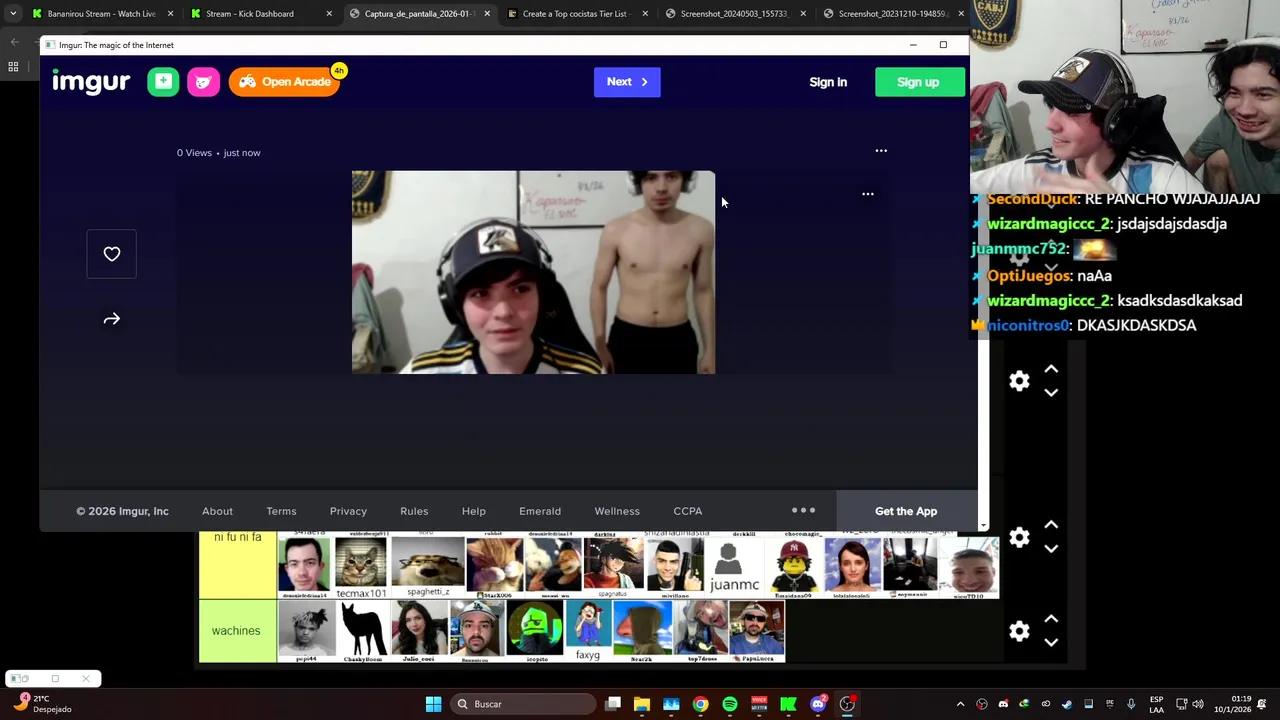Move wachines row down
1280x720 pixels.
pyautogui.click(x=1051, y=643)
